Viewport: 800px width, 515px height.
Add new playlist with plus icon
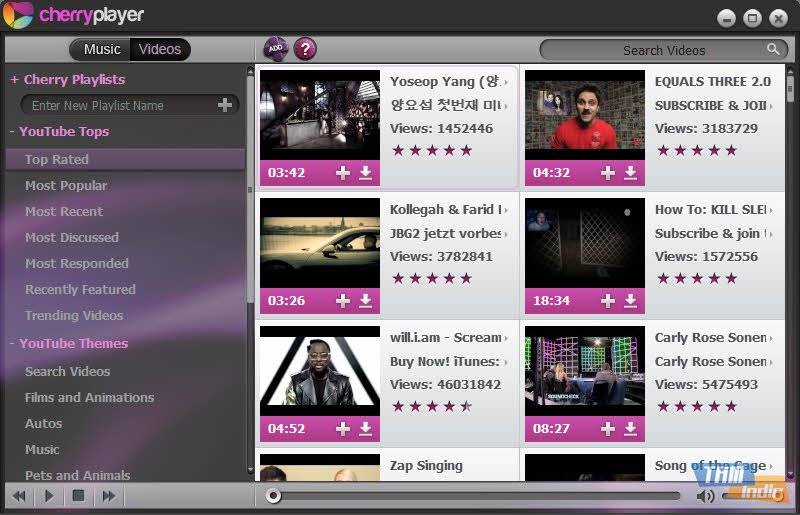[225, 105]
